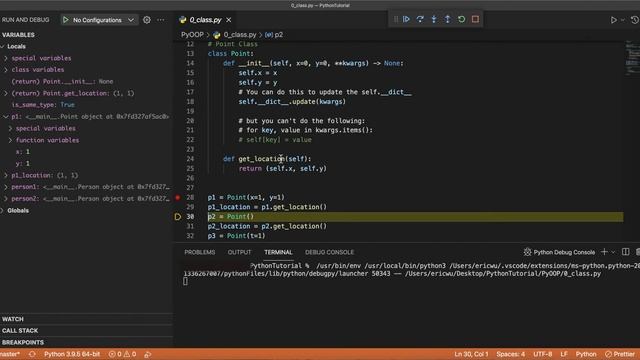Open the new terminal launch profile dropdown
This screenshot has width=640, height=360.
coord(613,252)
